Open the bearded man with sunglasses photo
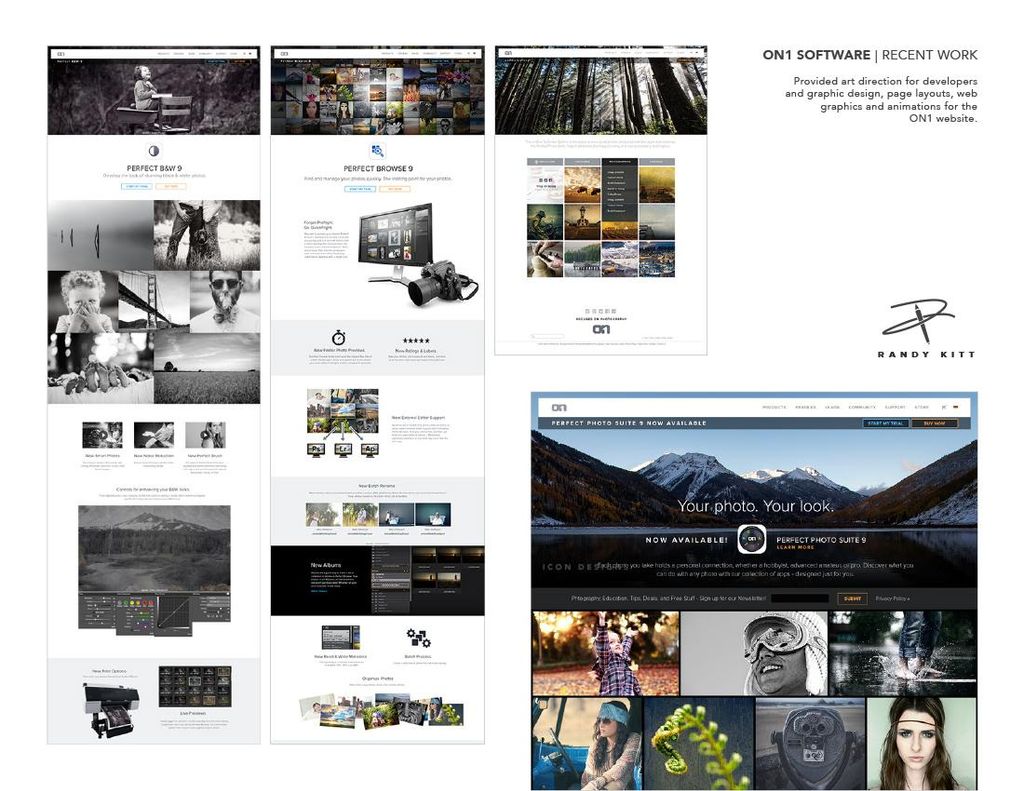The height and width of the screenshot is (791, 1024). click(225, 301)
